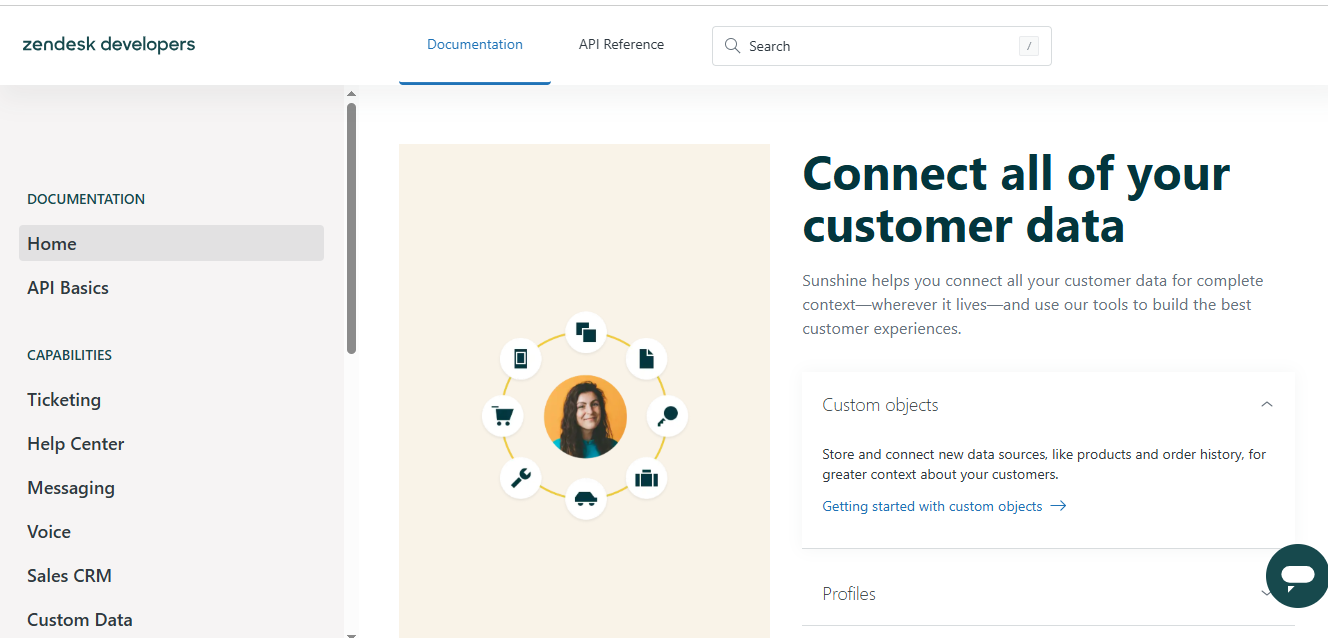This screenshot has height=638, width=1328.
Task: Click the briefcase icon in circle
Action: [646, 477]
